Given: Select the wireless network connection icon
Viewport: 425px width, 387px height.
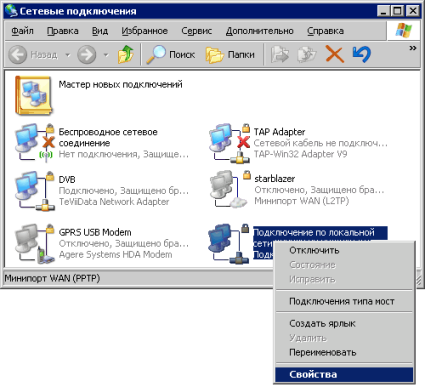Looking at the screenshot, I should click(35, 142).
